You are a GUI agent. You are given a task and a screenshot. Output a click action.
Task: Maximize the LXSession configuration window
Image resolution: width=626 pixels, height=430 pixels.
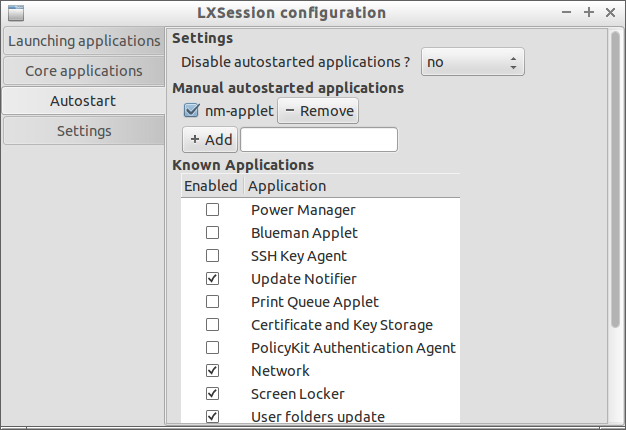(x=590, y=13)
